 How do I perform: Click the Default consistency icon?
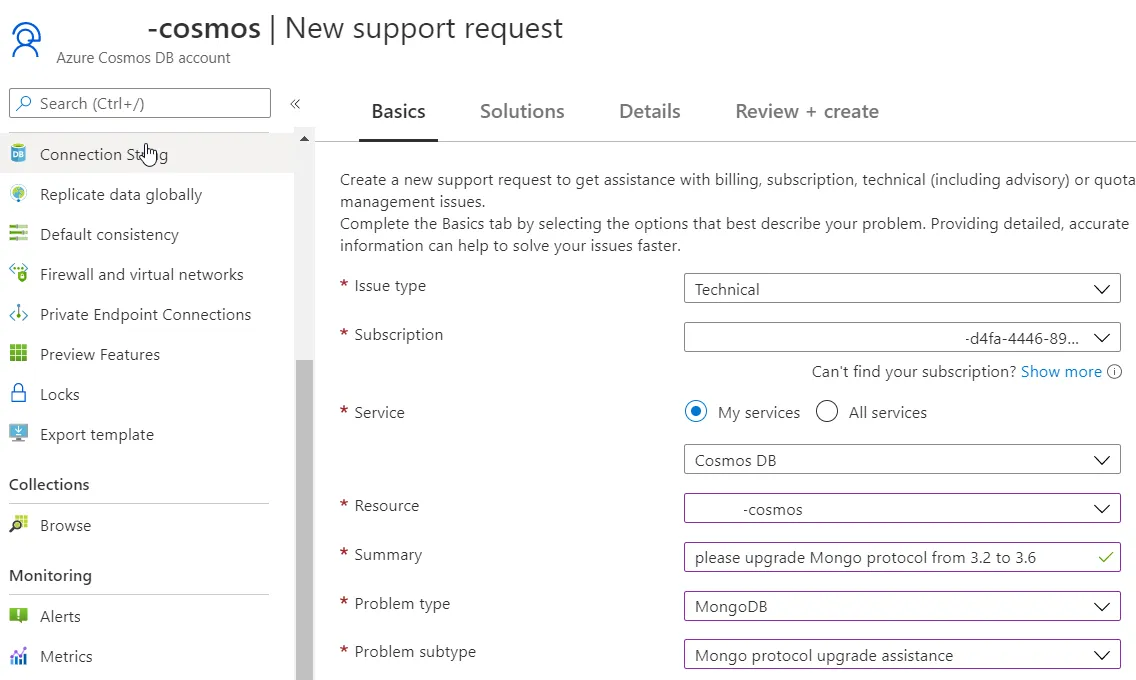[18, 234]
